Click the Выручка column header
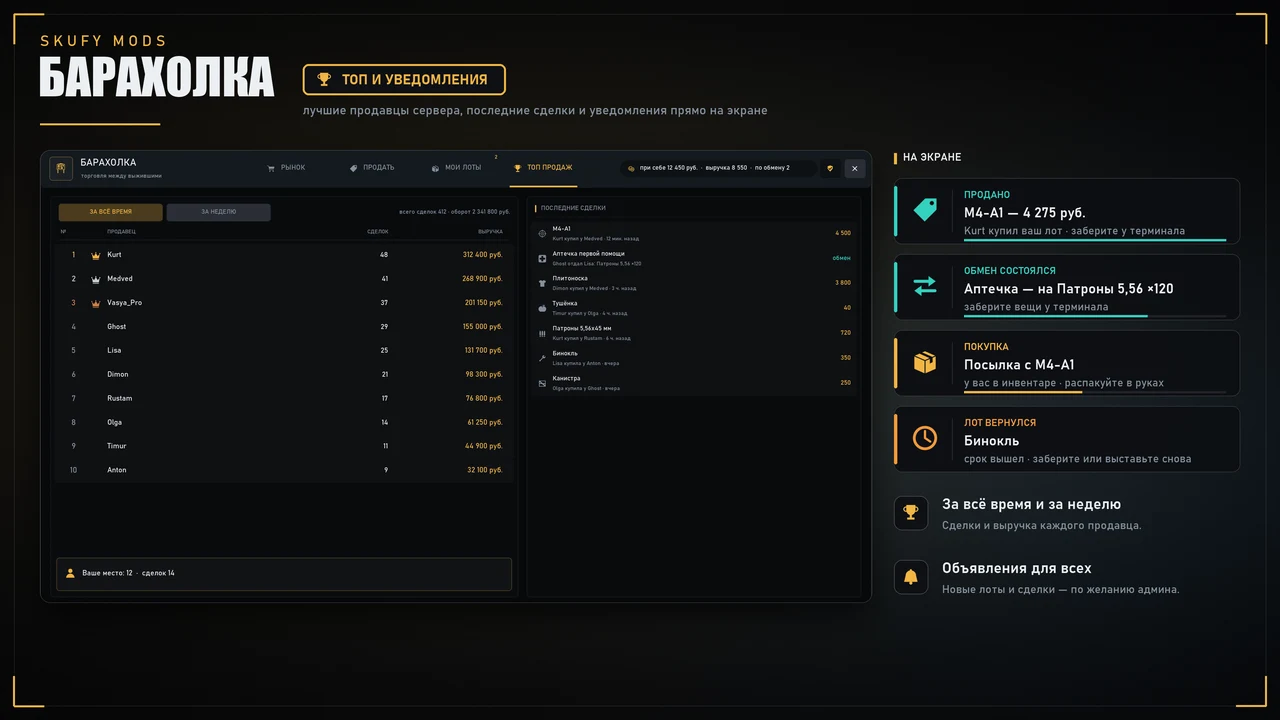This screenshot has height=720, width=1280. point(490,232)
